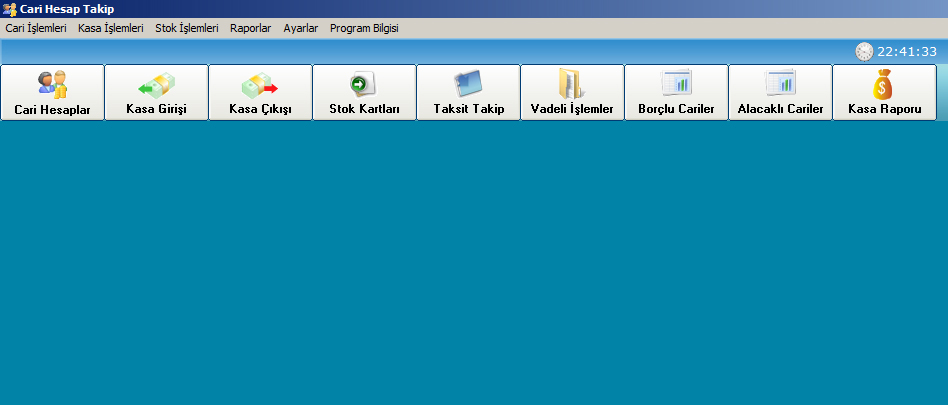Open Vadeli İşlemler folder button
Viewport: 948px width, 405px height.
tap(573, 92)
